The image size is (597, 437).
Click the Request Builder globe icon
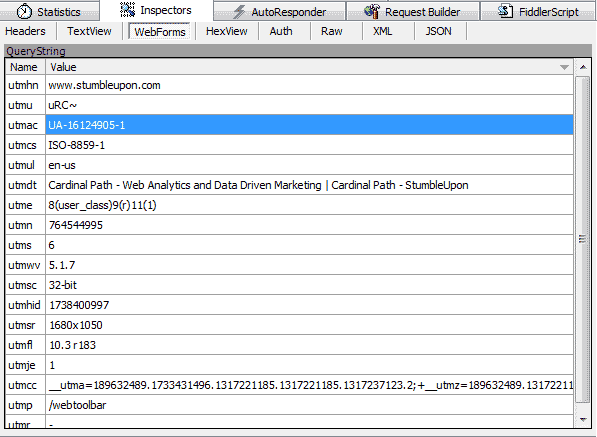coord(372,11)
